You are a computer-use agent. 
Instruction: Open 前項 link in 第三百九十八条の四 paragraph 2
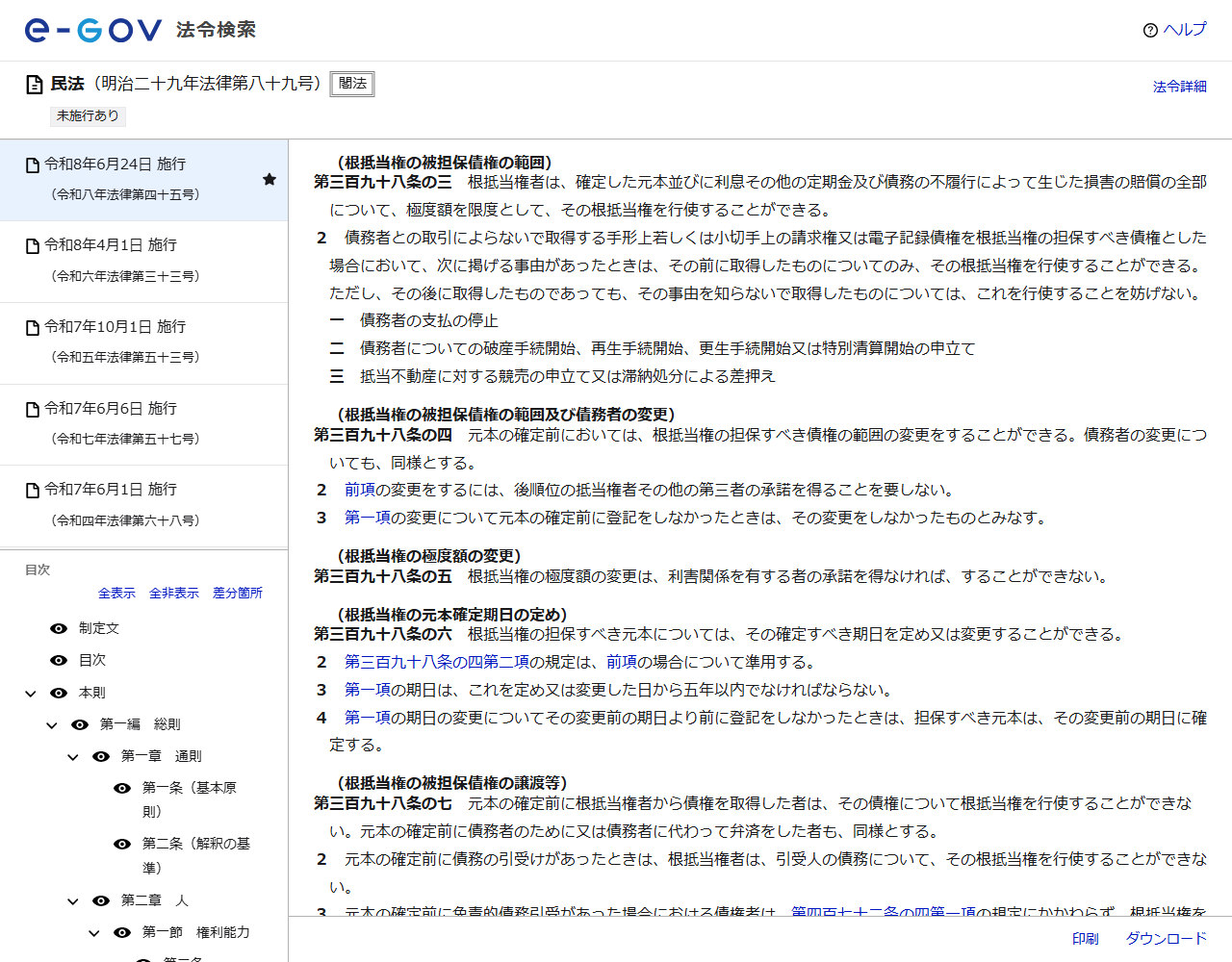point(360,490)
